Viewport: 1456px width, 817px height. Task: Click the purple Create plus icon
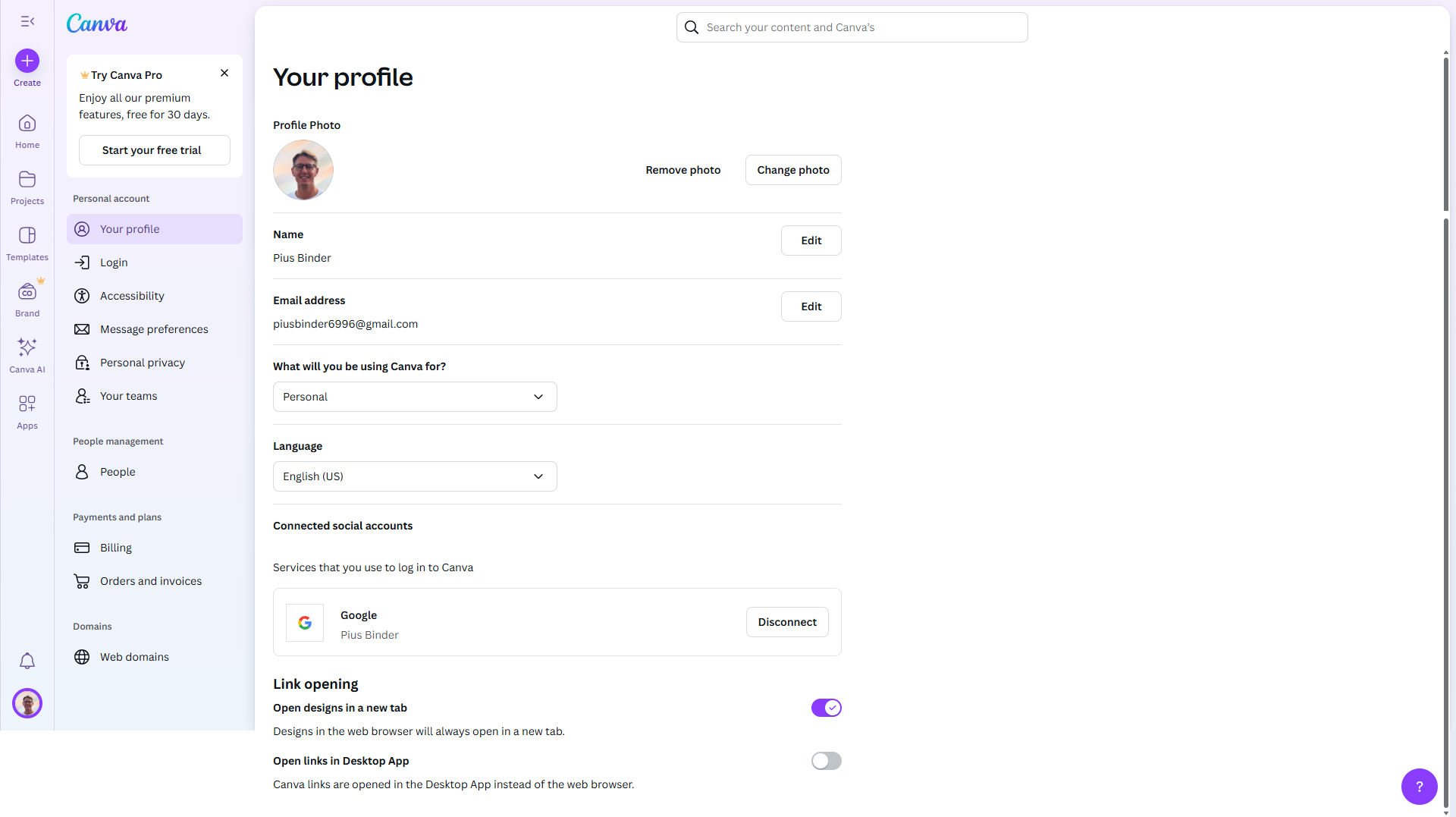click(x=27, y=61)
